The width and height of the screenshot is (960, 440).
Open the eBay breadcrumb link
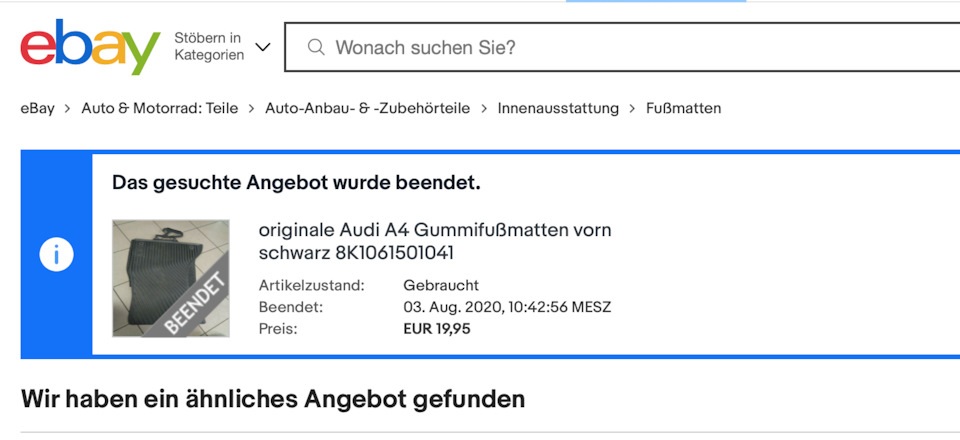click(x=37, y=108)
